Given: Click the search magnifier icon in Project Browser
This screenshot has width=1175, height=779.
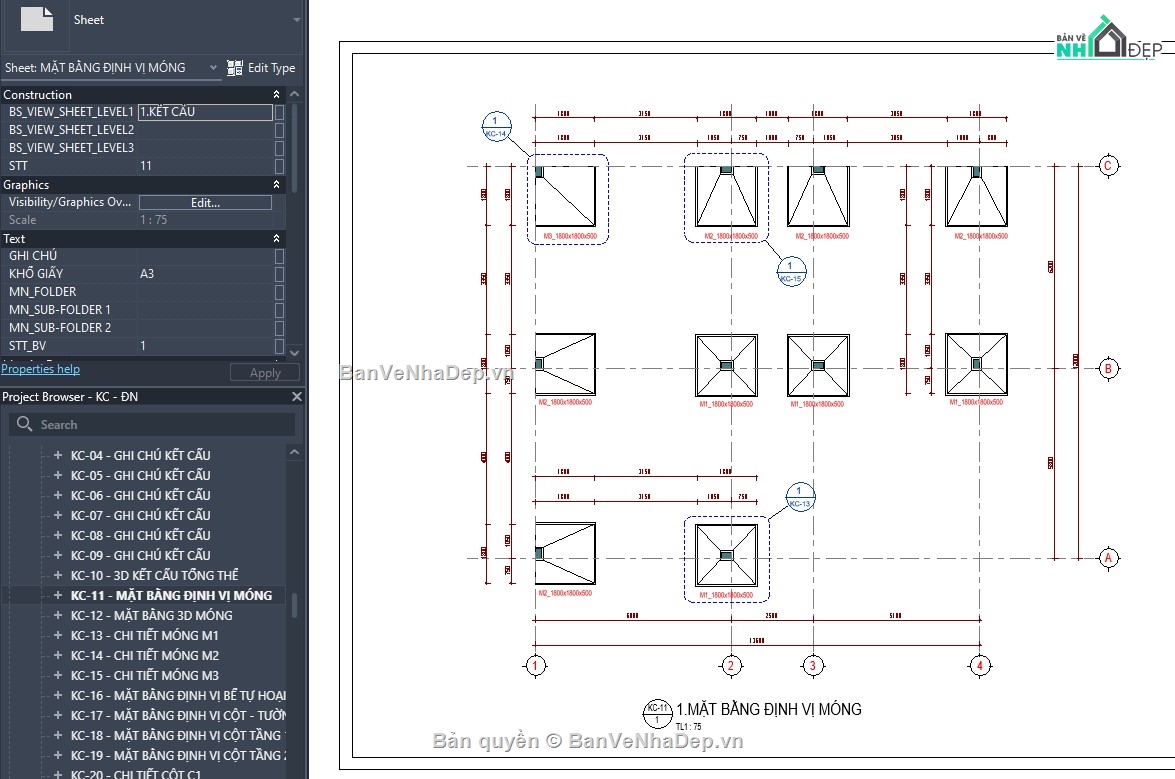Looking at the screenshot, I should pyautogui.click(x=24, y=424).
